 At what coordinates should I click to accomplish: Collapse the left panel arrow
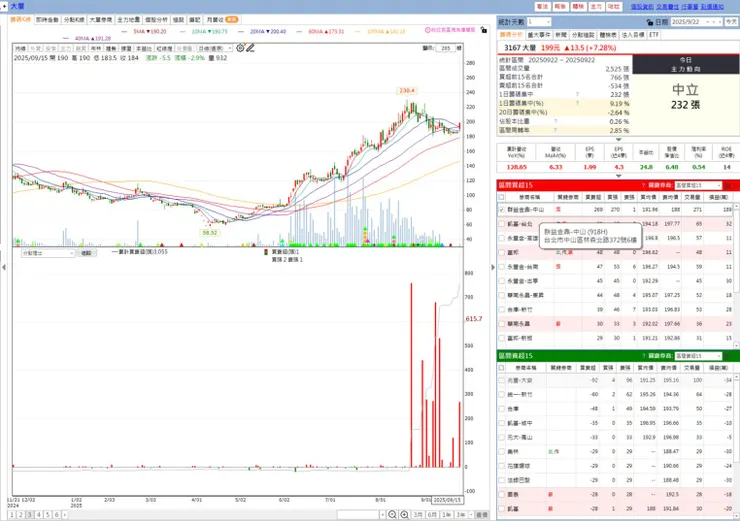tap(4, 267)
